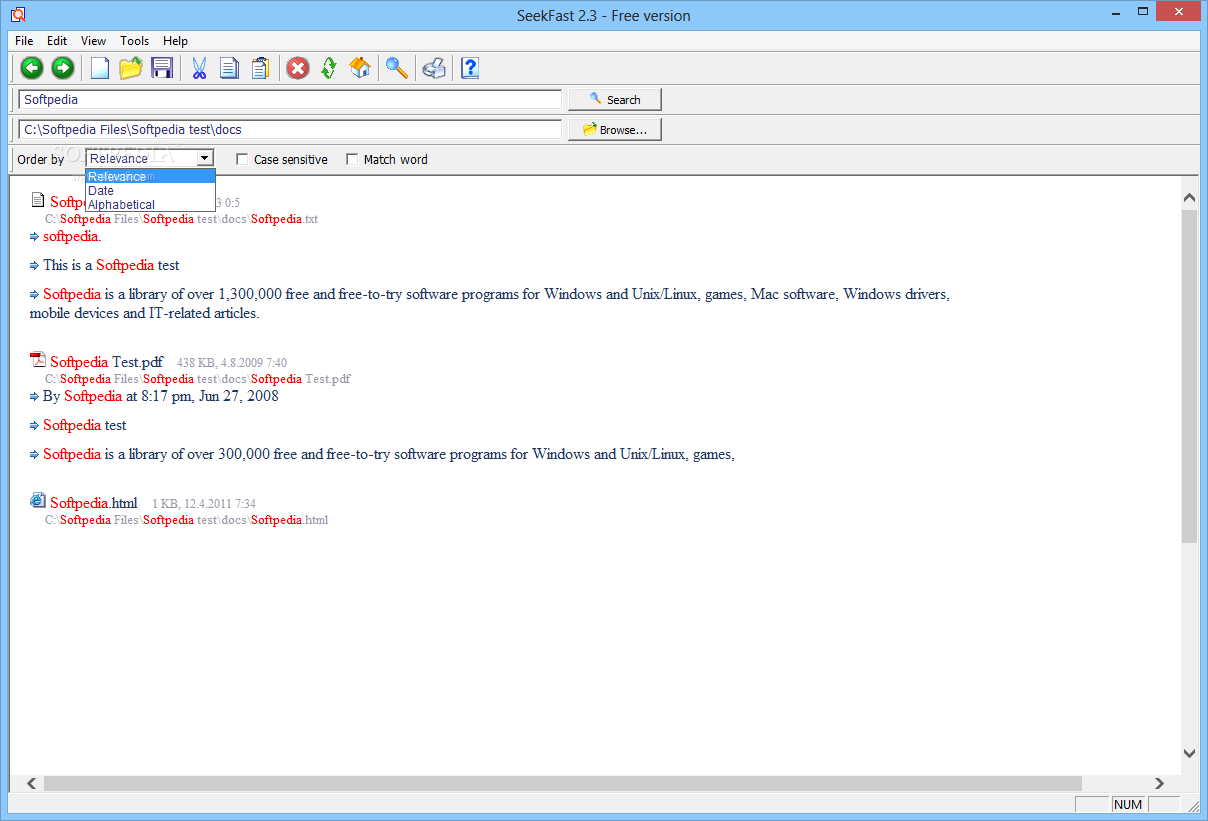Pick Alphabetical in the Order by list
Viewport: 1208px width, 821px height.
pyautogui.click(x=150, y=205)
